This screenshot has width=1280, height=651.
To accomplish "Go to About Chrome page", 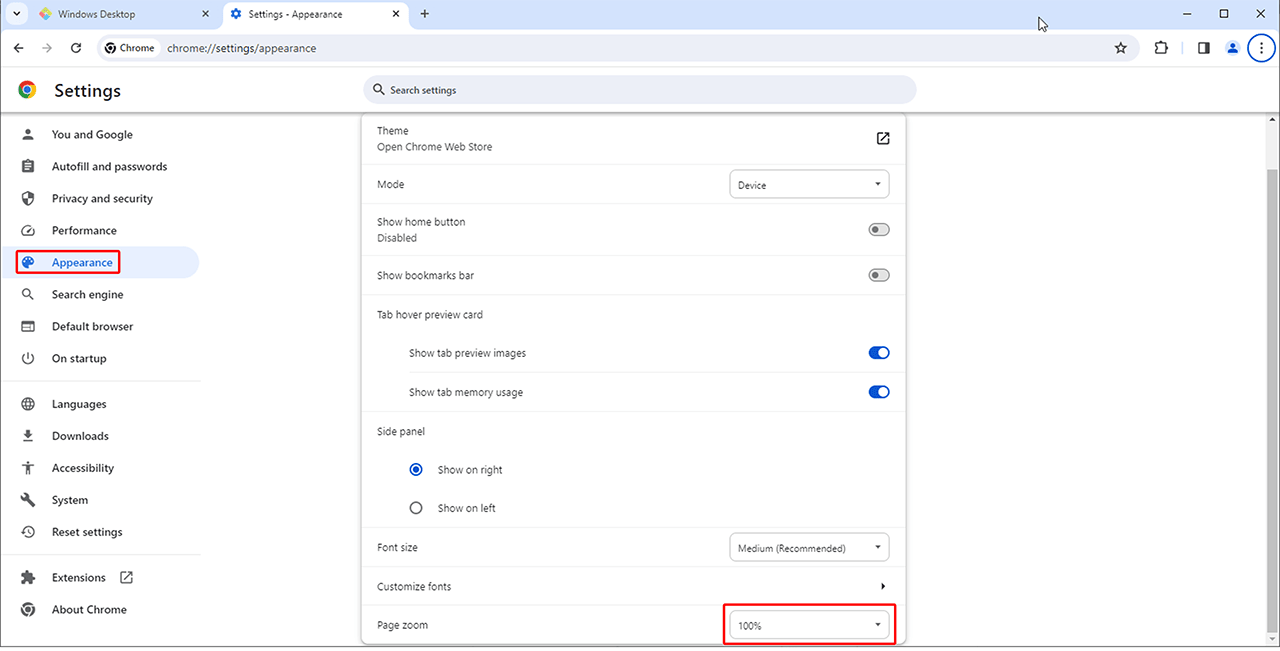I will 89,610.
